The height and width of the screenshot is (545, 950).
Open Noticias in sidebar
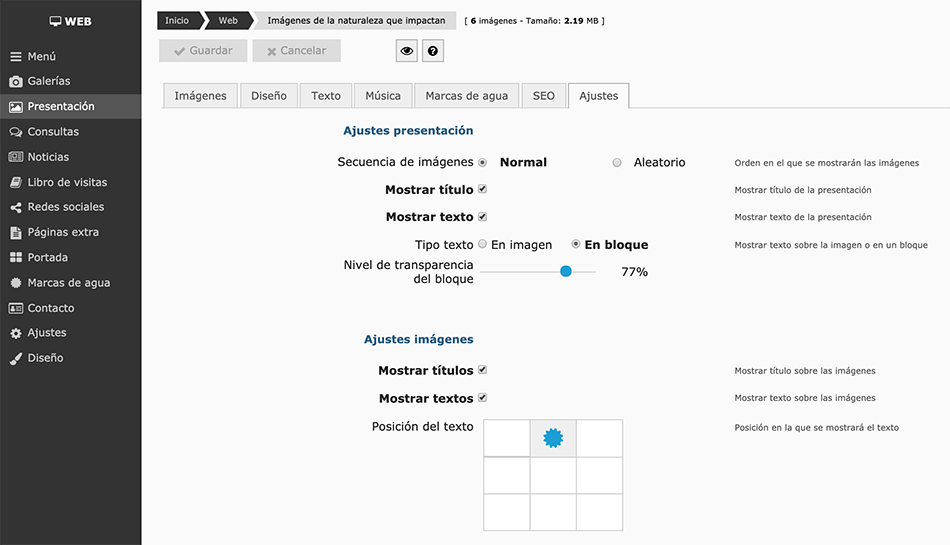click(70, 157)
